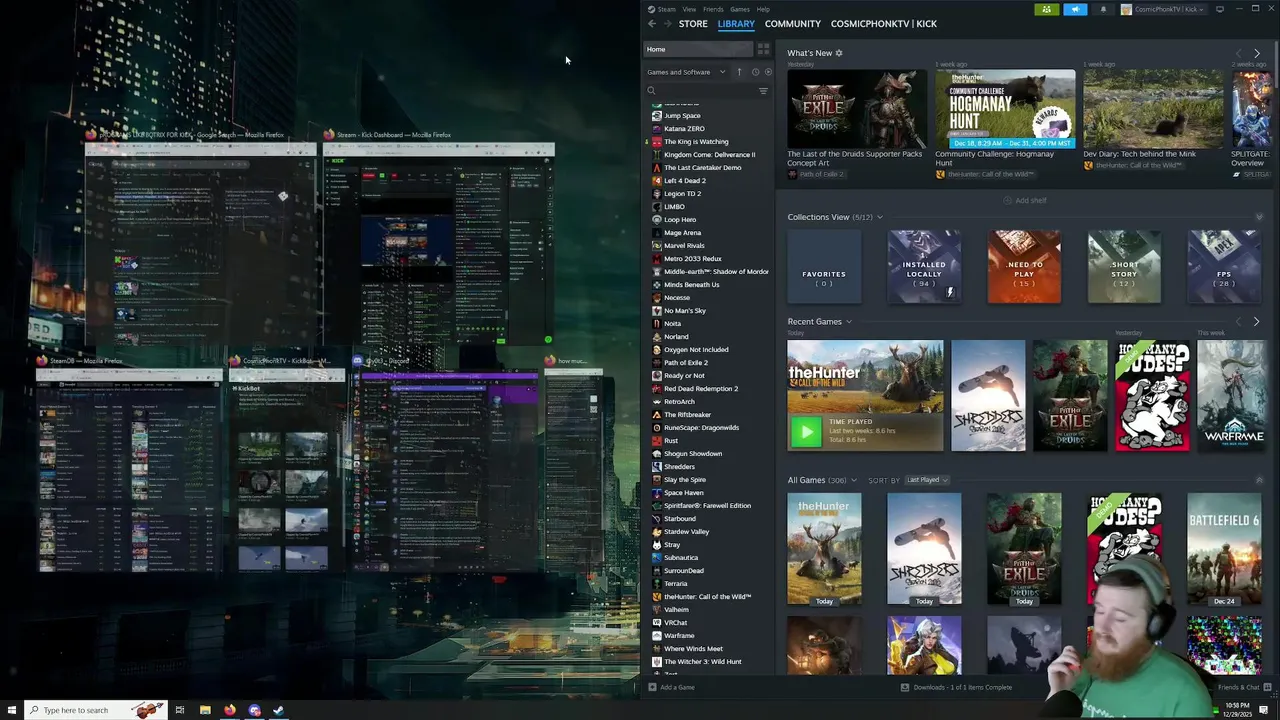Select the LIBRARY tab
This screenshot has width=1280, height=720.
click(736, 23)
